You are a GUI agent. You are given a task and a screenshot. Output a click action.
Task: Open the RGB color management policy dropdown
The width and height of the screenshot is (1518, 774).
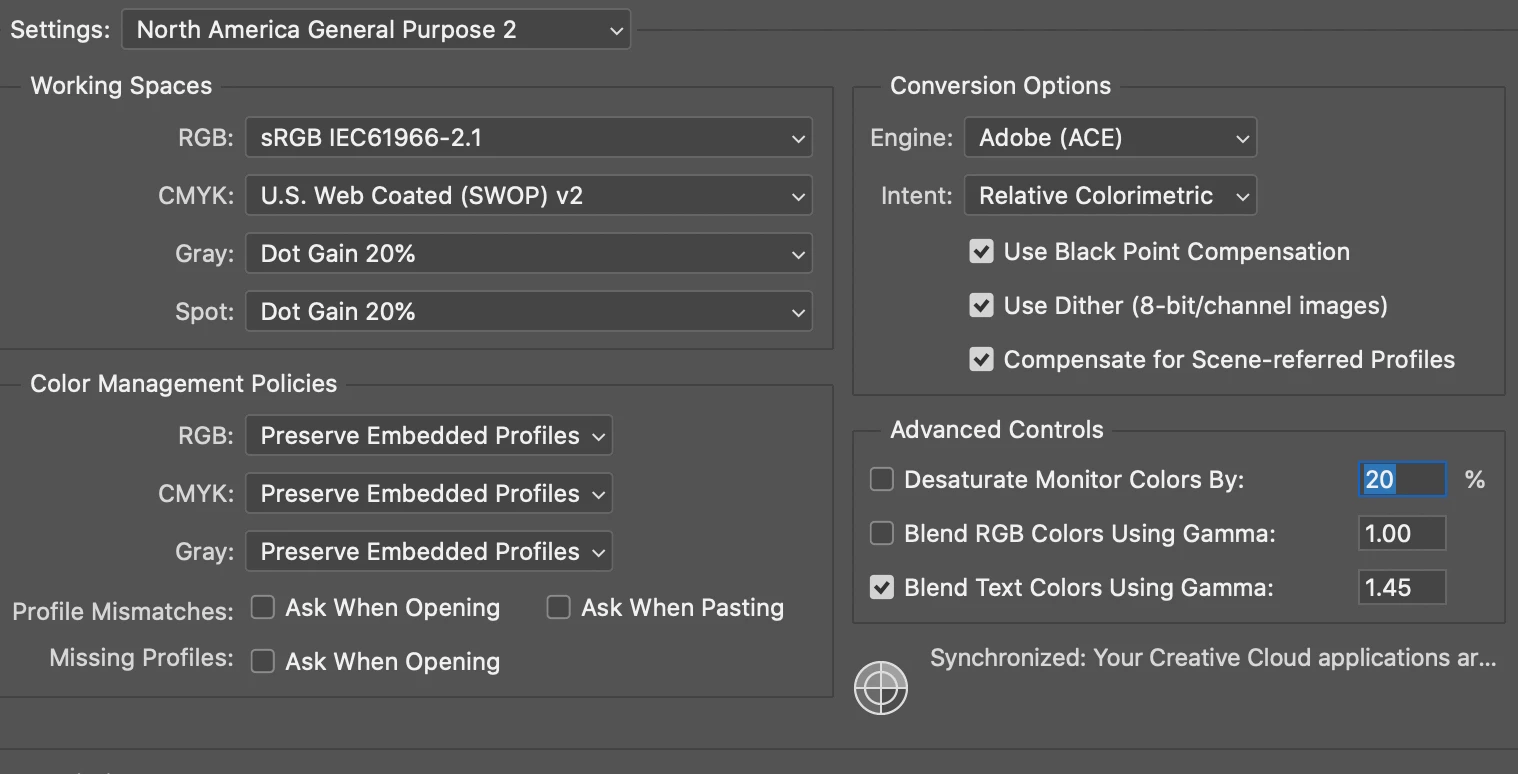[428, 436]
